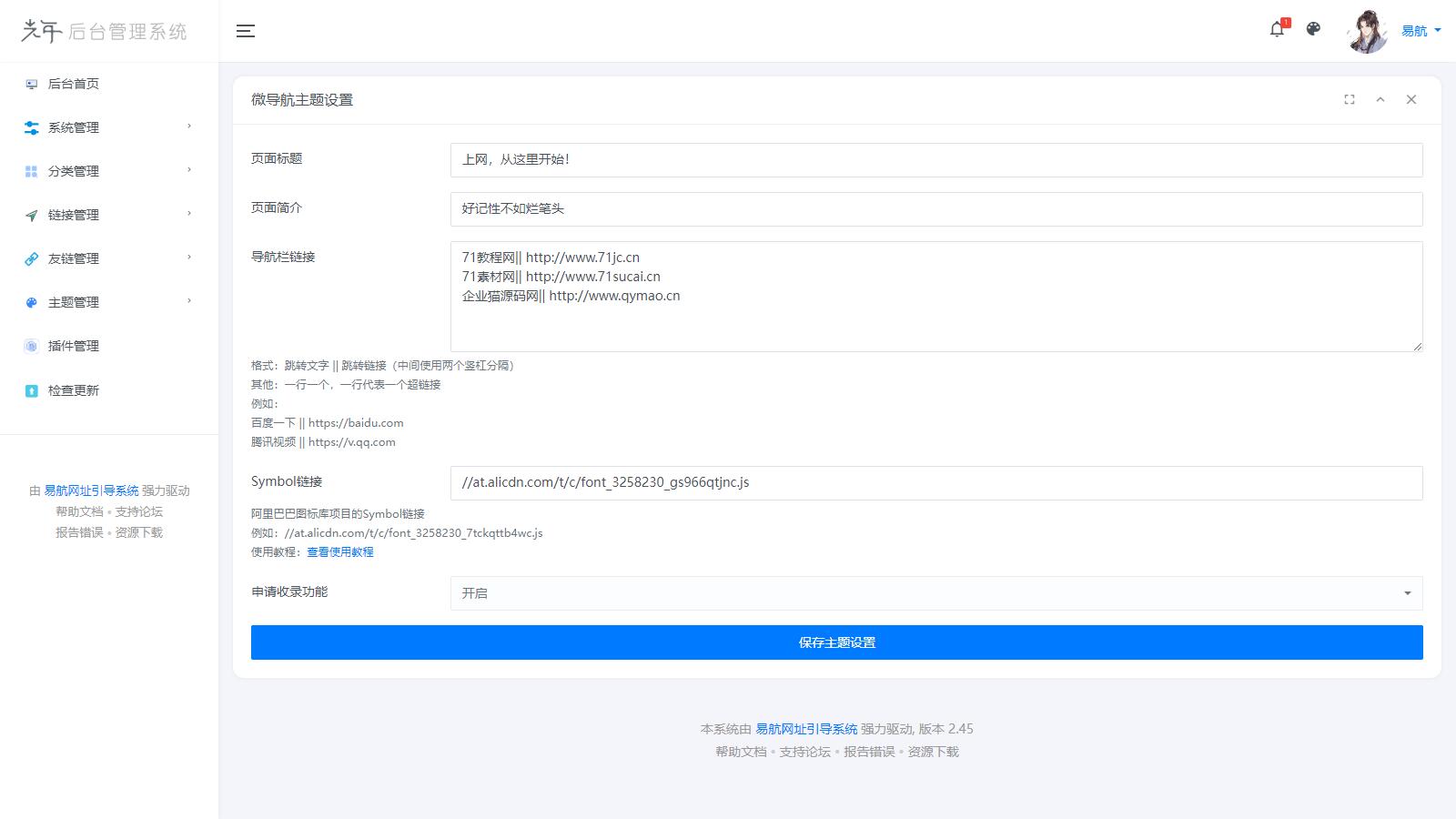Click the user avatar picture
The image size is (1456, 819).
pyautogui.click(x=1368, y=31)
